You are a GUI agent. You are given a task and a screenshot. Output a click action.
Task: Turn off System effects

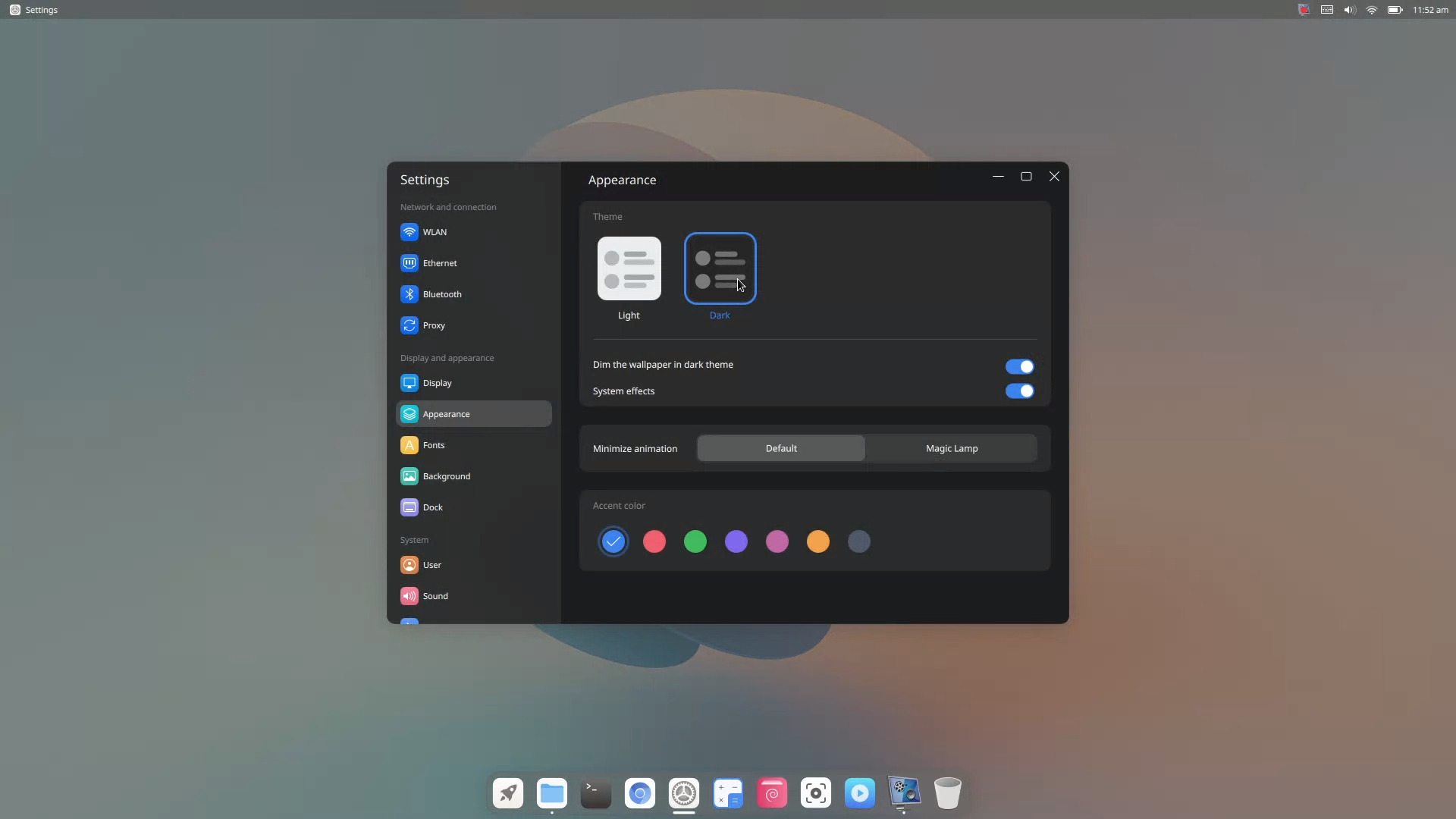pos(1020,391)
